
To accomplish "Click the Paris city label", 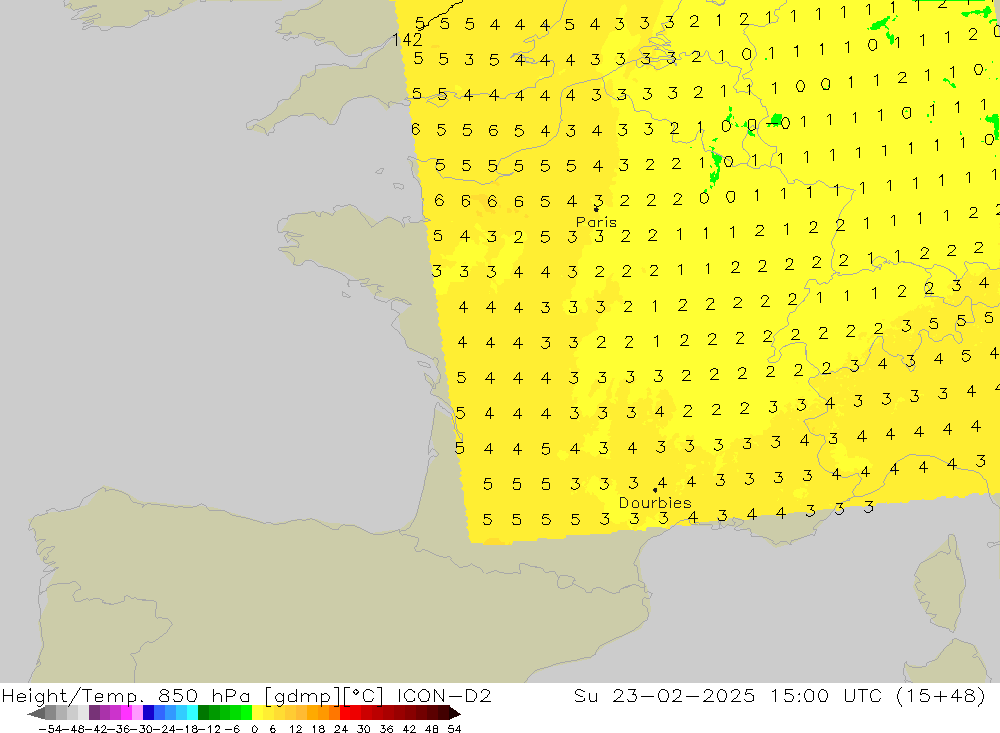I will pos(596,222).
